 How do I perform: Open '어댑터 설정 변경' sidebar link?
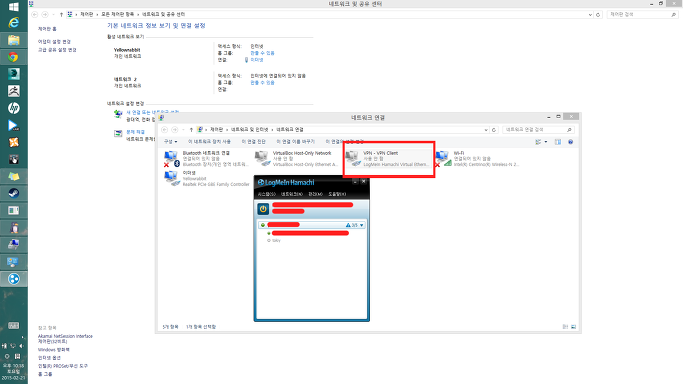[x=54, y=42]
